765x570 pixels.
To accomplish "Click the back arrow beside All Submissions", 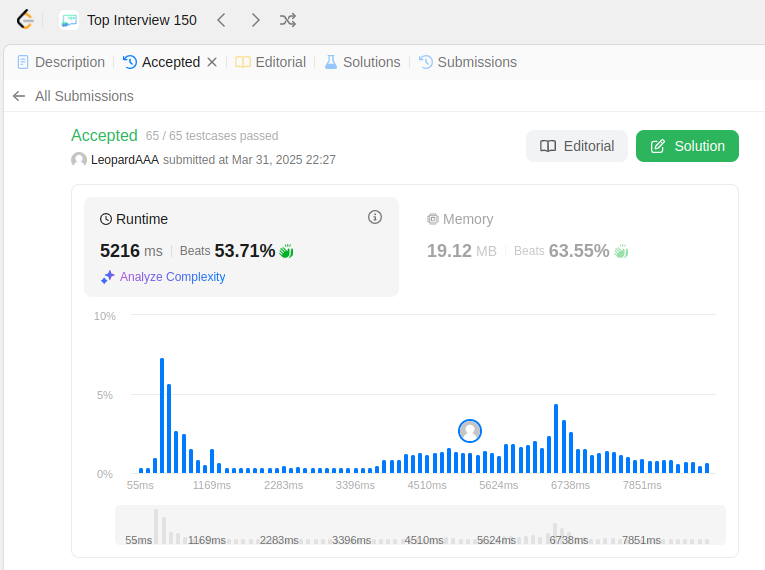I will tap(19, 96).
